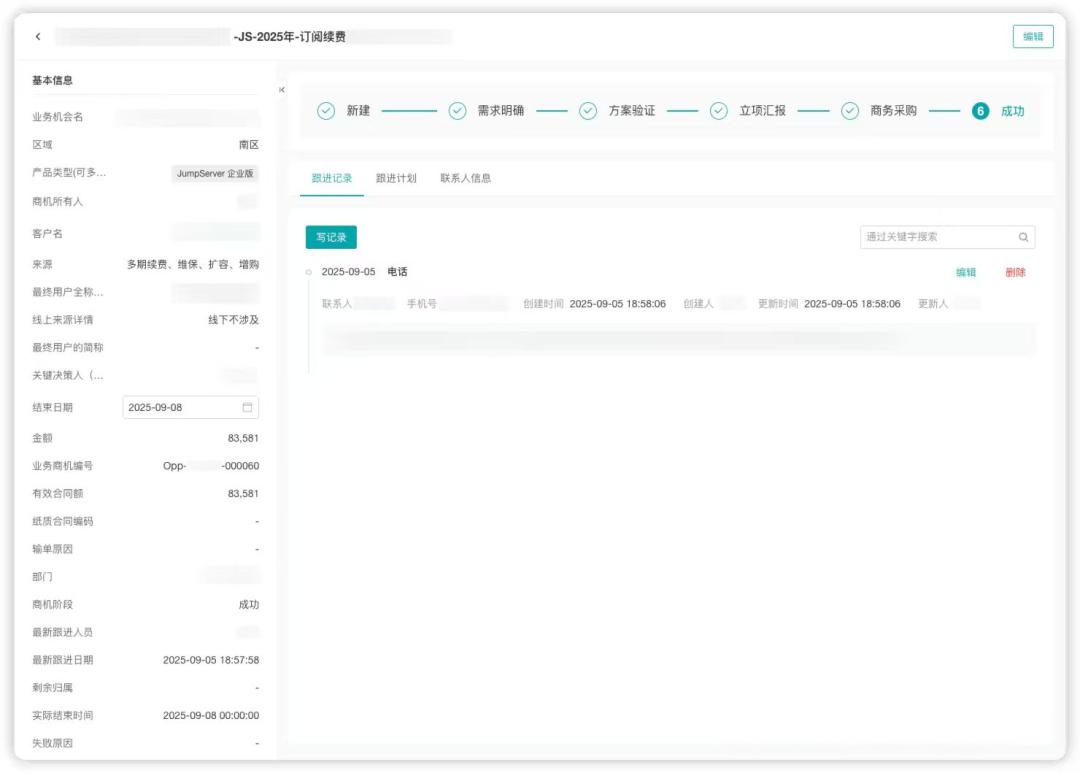
Task: Click the 立项汇报 stage checkmark icon
Action: point(718,111)
